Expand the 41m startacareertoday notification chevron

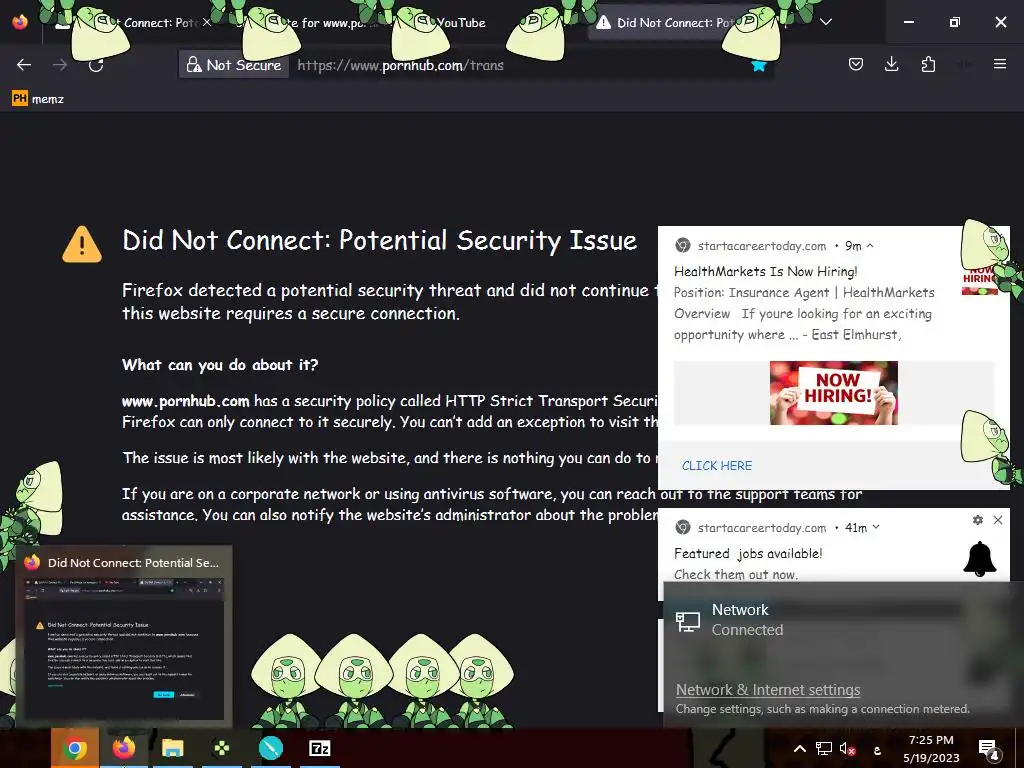tap(876, 527)
